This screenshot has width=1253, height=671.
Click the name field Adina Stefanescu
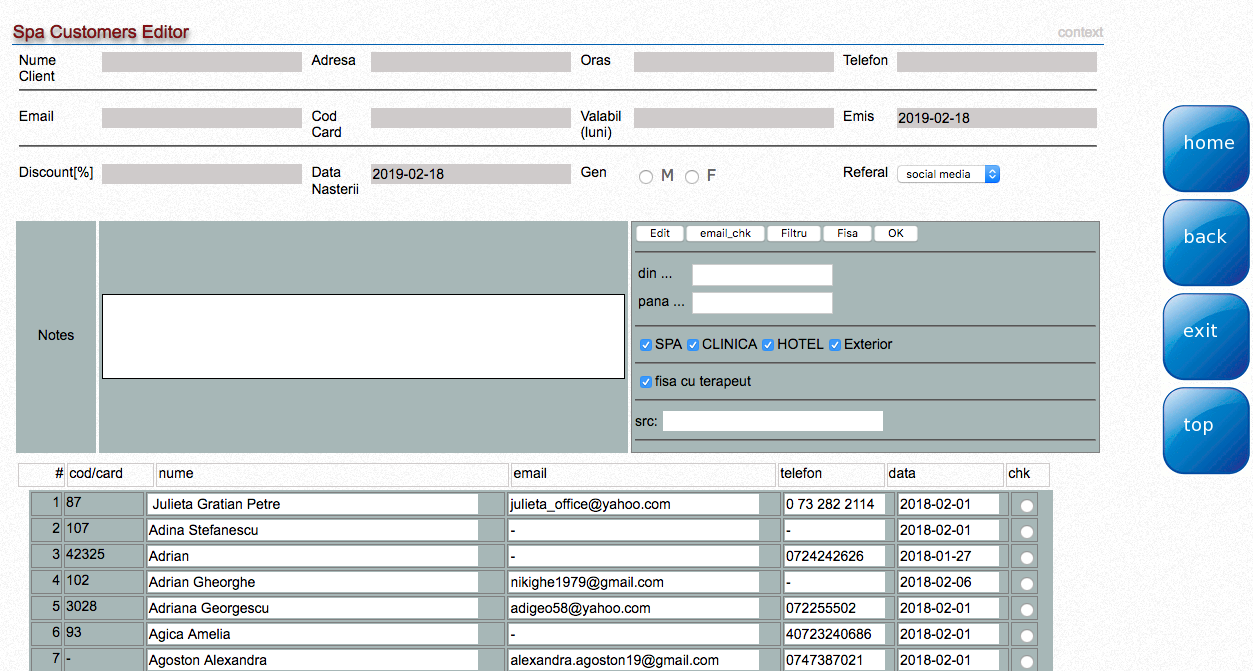pos(313,530)
